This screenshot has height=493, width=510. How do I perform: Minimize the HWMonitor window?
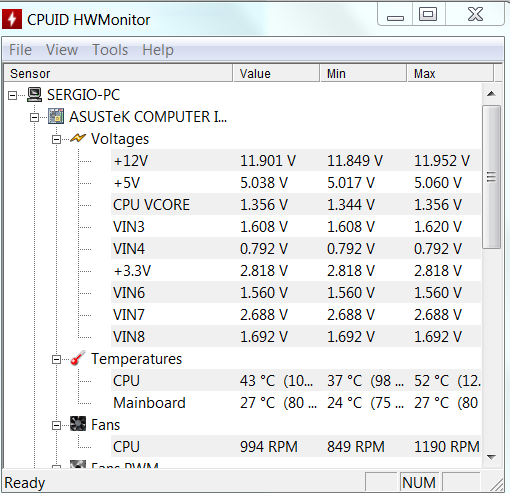[x=395, y=15]
